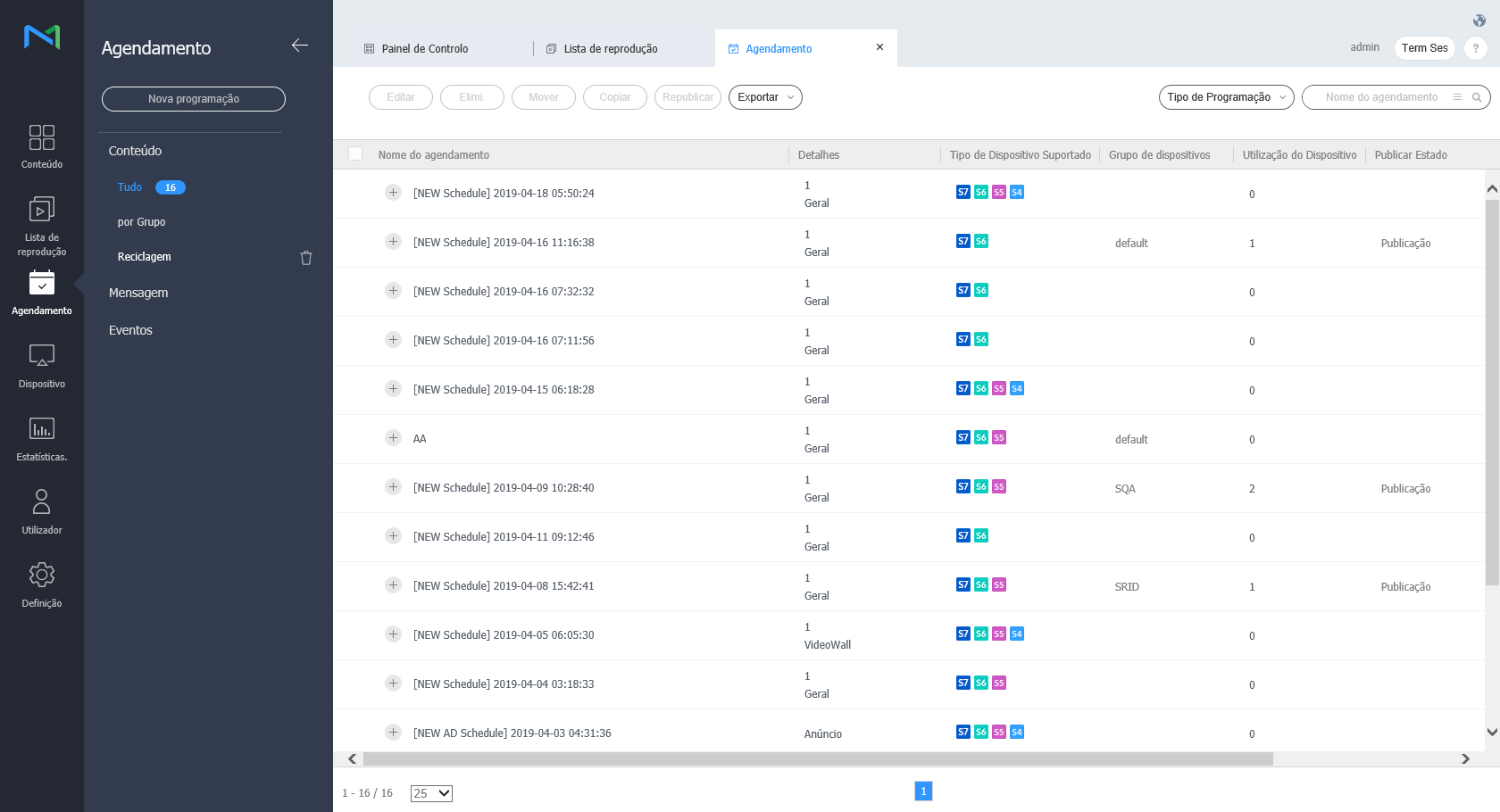Click the Nova programação button
The width and height of the screenshot is (1500, 812).
(194, 99)
